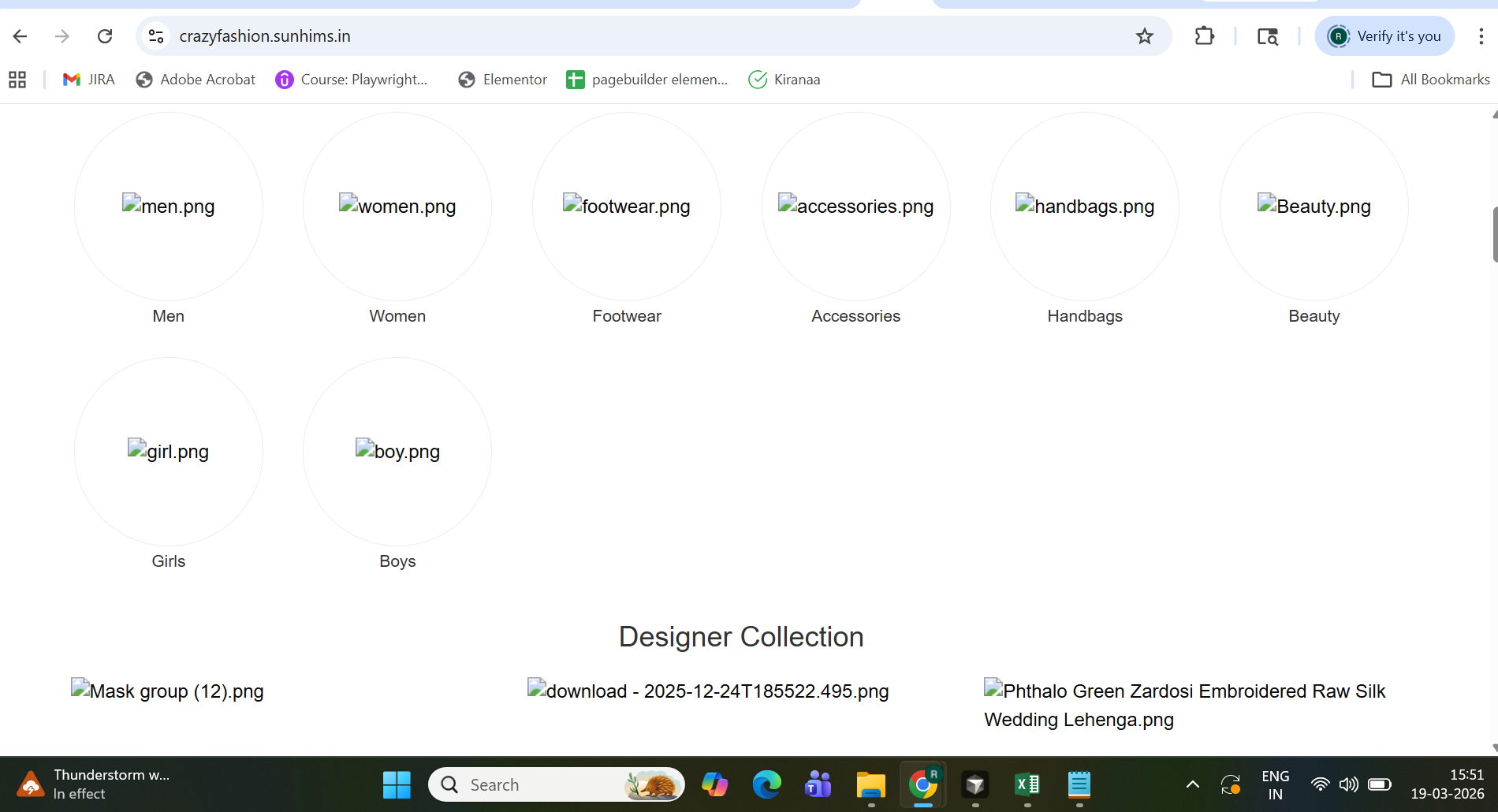Open the Thunderstorm weather widget

pos(93,784)
